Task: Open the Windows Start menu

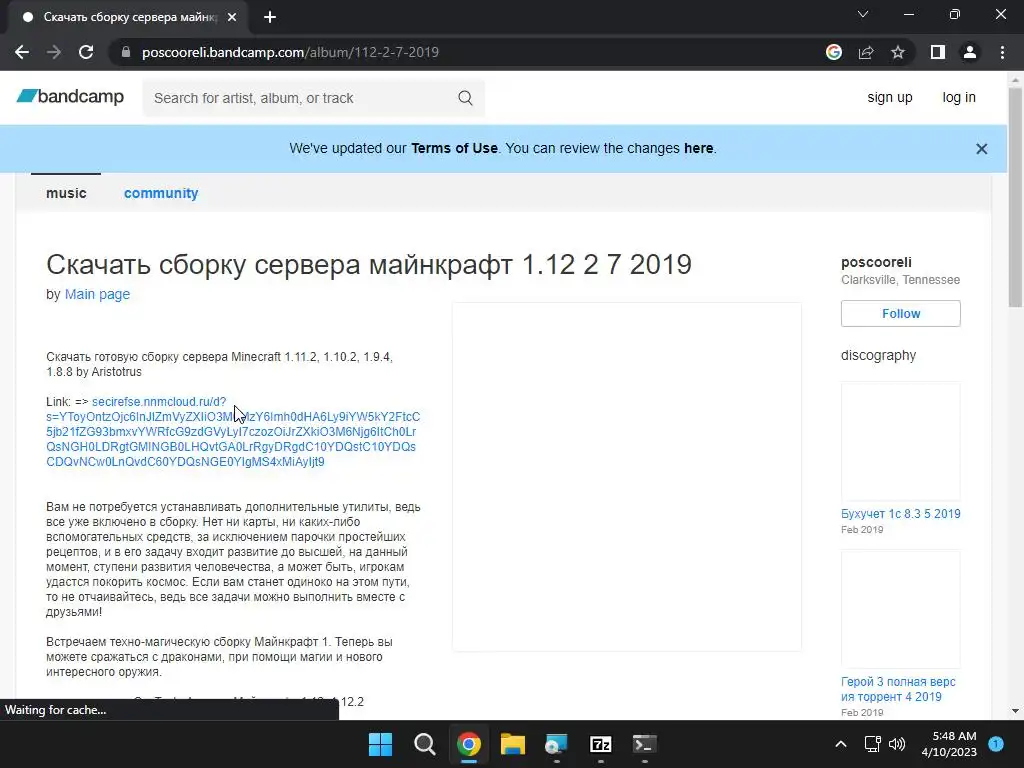Action: point(380,744)
